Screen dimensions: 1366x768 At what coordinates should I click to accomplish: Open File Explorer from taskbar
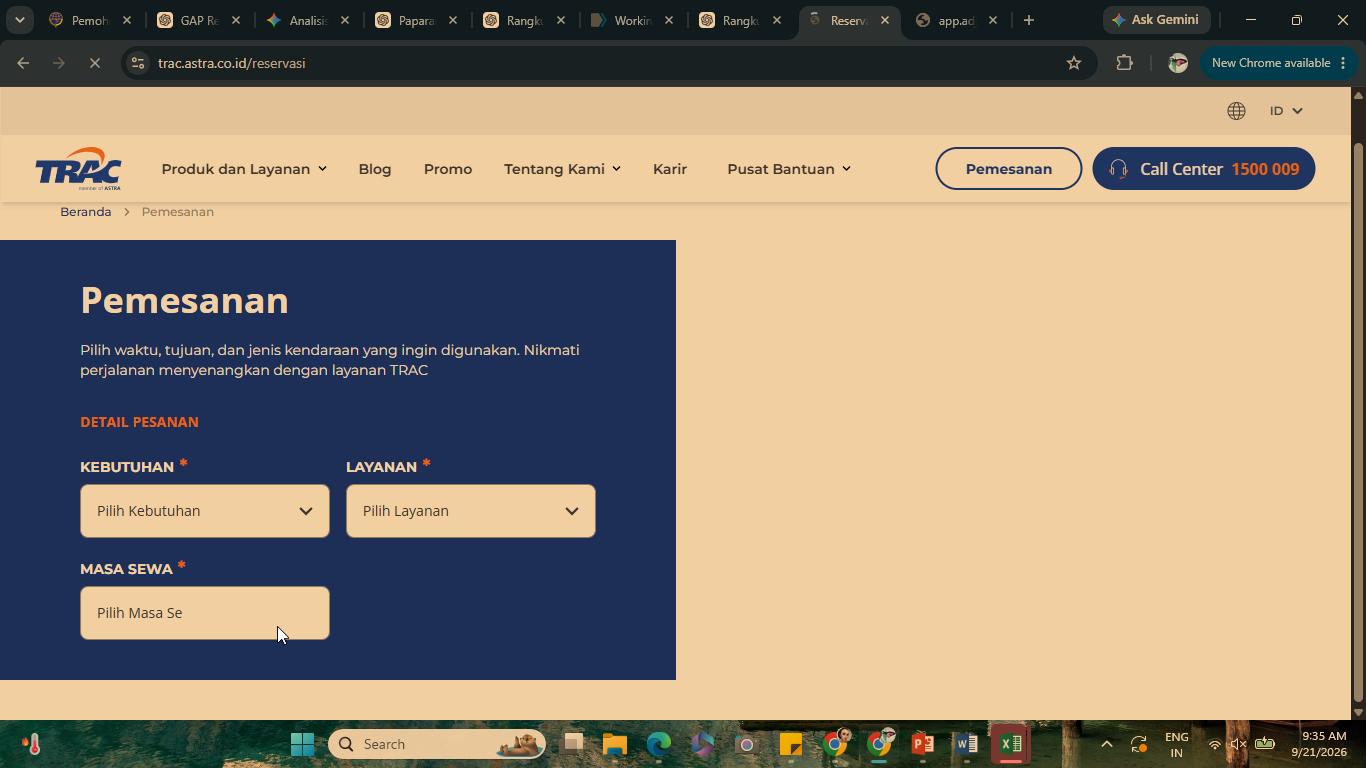pos(614,744)
